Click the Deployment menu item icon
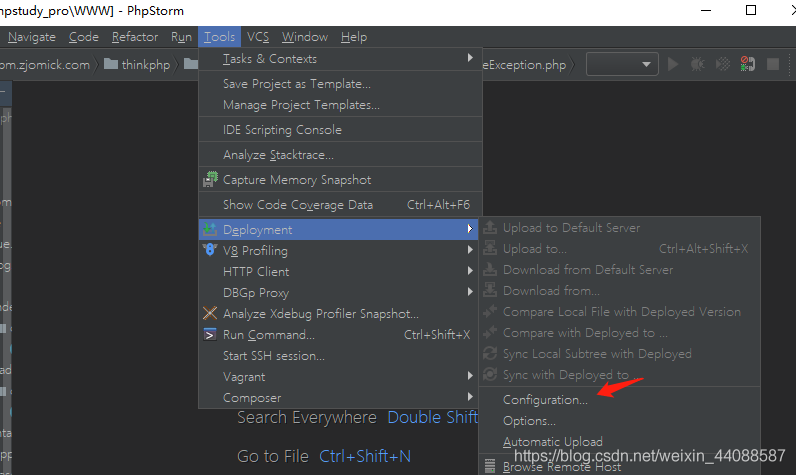 click(x=210, y=229)
